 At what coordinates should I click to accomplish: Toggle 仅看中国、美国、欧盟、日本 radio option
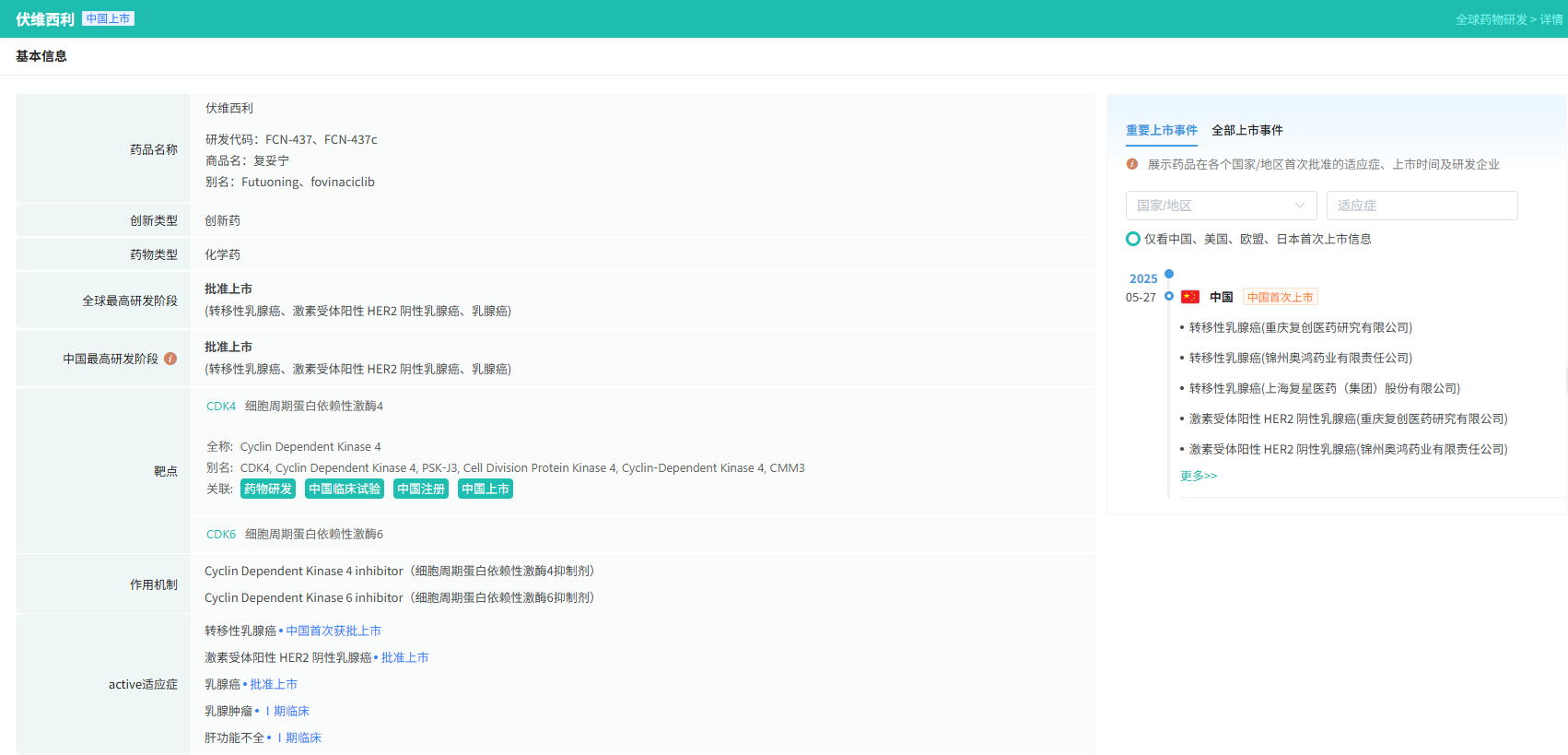1133,239
